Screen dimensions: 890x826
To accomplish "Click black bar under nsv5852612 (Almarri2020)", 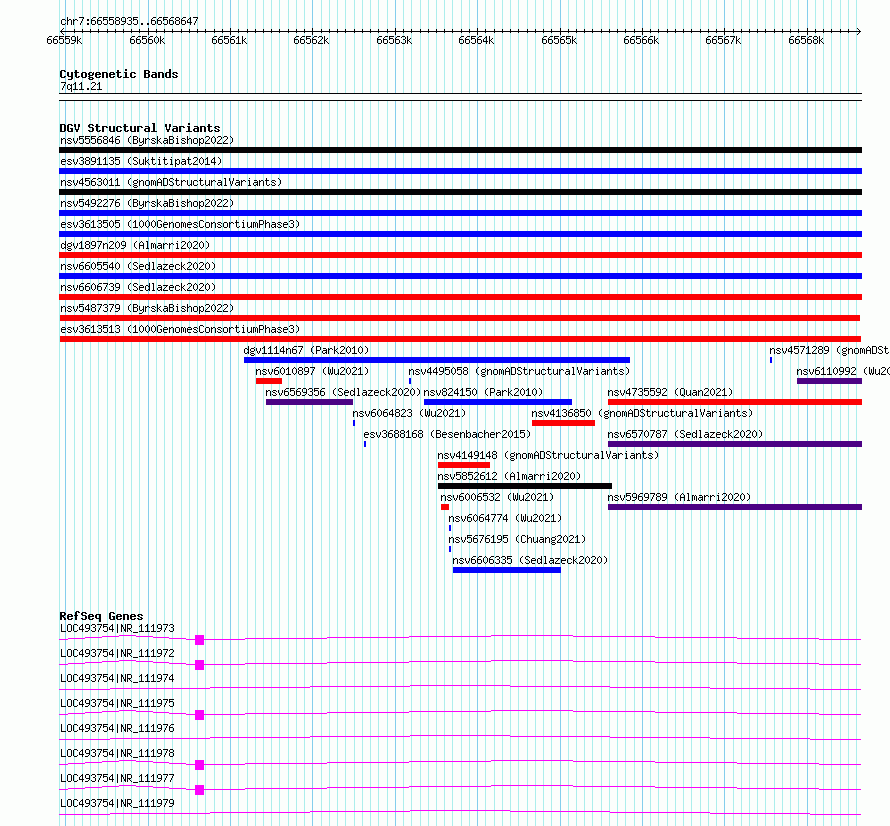I will tap(524, 486).
